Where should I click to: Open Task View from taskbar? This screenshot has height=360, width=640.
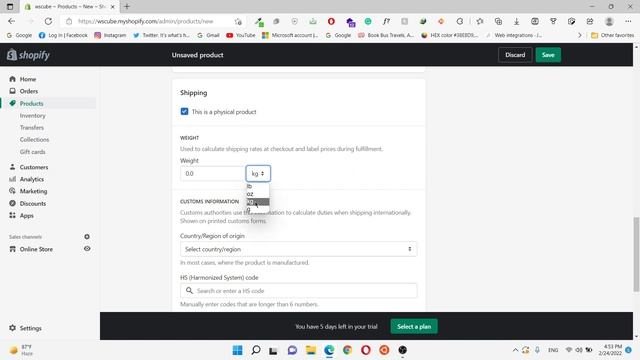coord(273,350)
